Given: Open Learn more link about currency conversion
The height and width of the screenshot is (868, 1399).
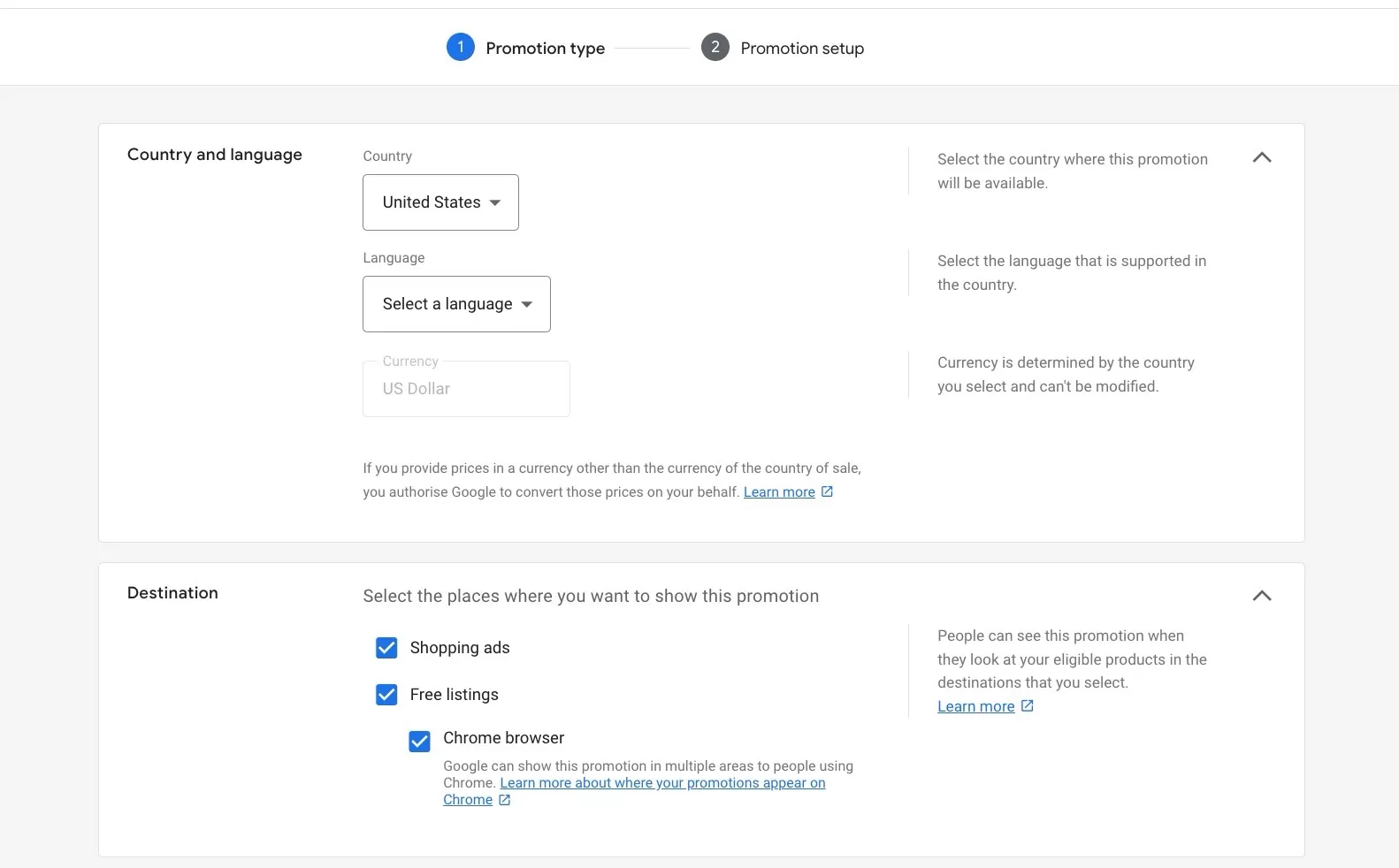Looking at the screenshot, I should [x=779, y=492].
